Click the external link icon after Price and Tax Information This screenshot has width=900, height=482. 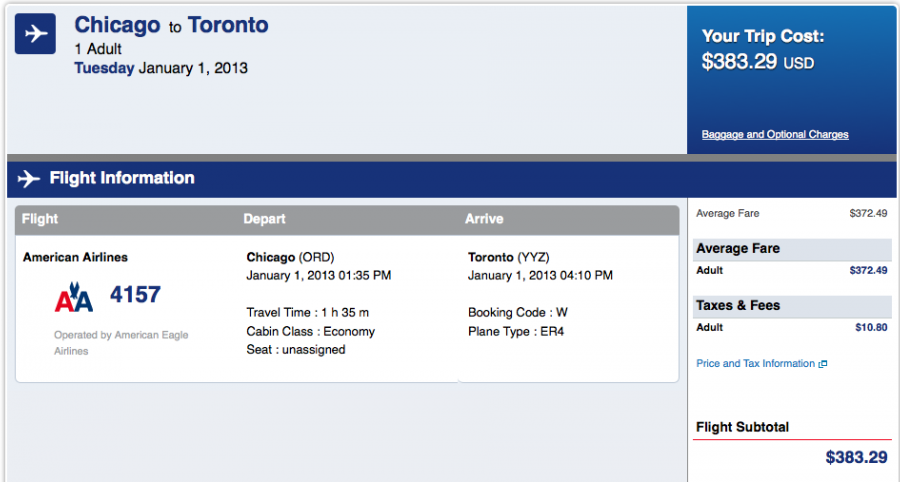click(x=823, y=364)
